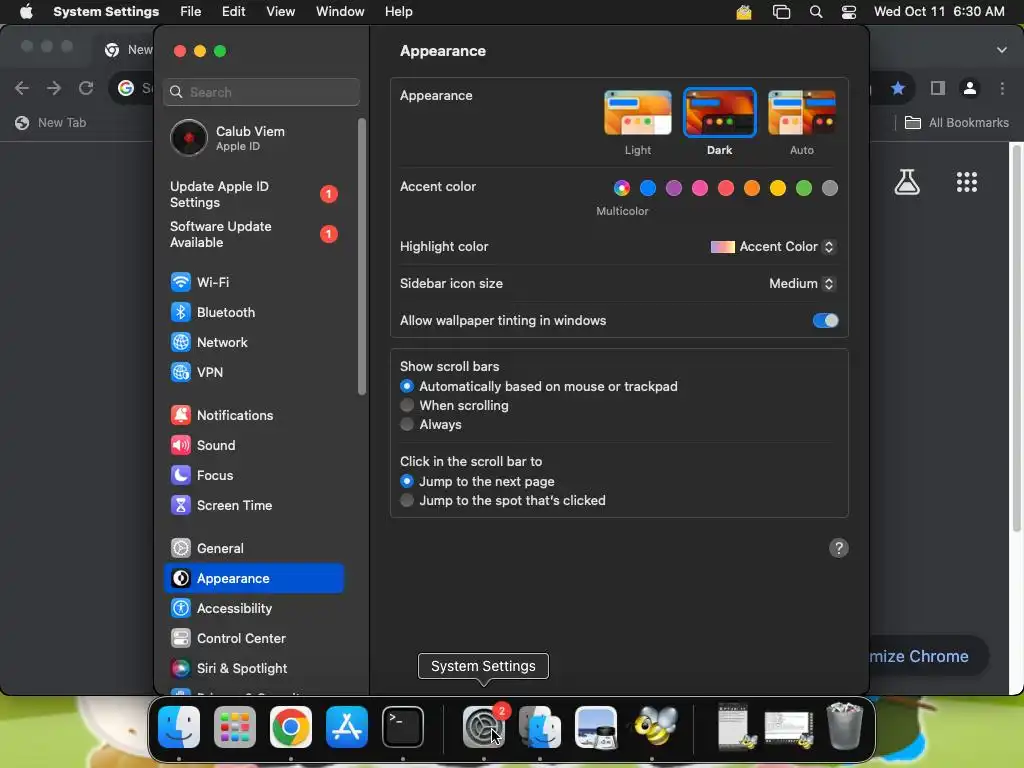Viewport: 1024px width, 768px height.
Task: Open the File menu
Action: 191,12
